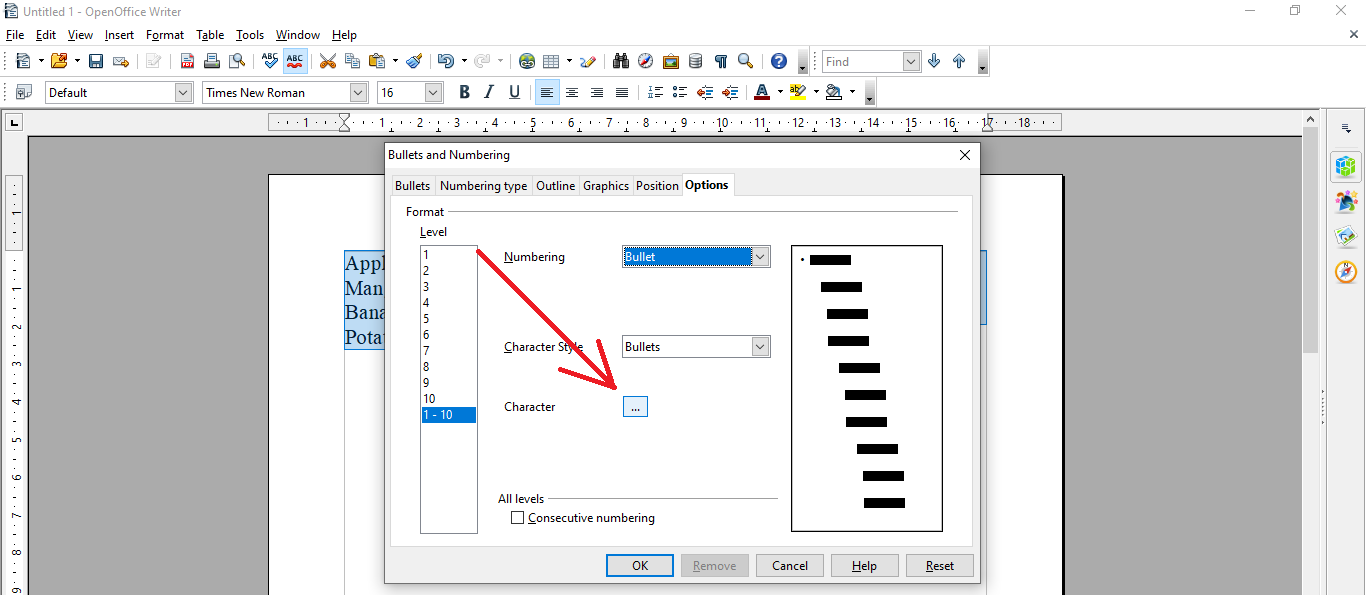This screenshot has width=1366, height=595.
Task: Toggle AutoSpellcheck in the toolbar
Action: pyautogui.click(x=294, y=60)
